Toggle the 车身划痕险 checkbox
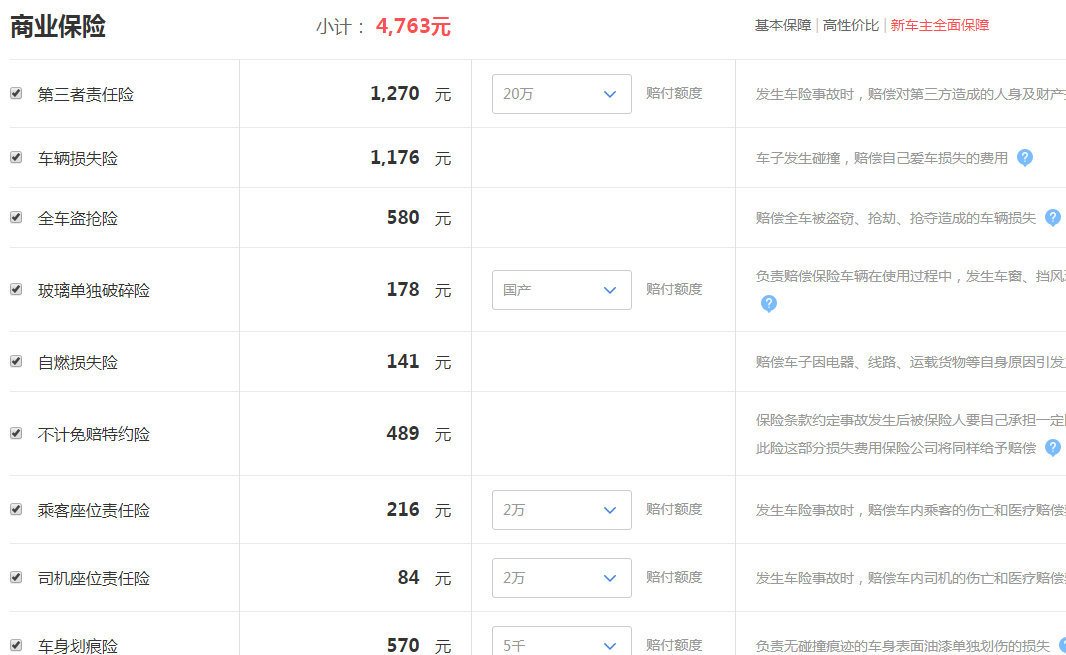Viewport: 1066px width, 655px height. point(16,645)
